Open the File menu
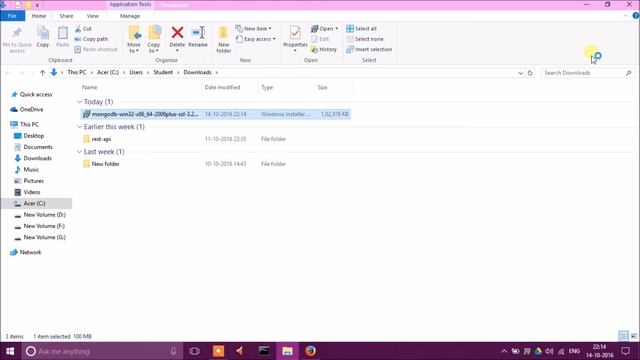The image size is (640, 360). [12, 16]
